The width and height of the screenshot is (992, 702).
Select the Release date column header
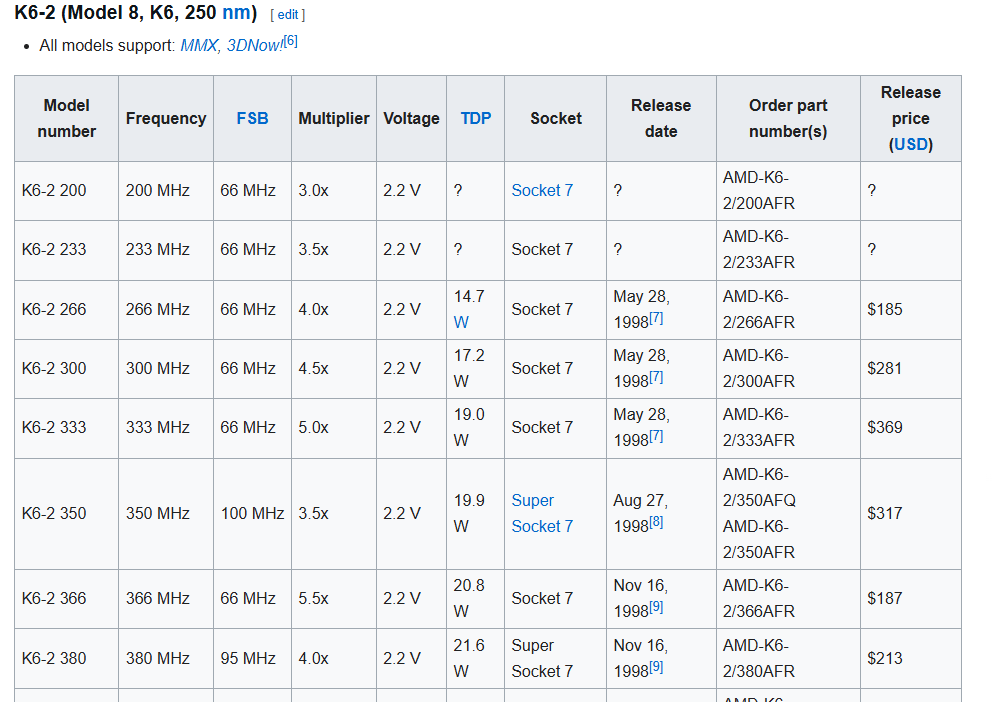tap(661, 118)
